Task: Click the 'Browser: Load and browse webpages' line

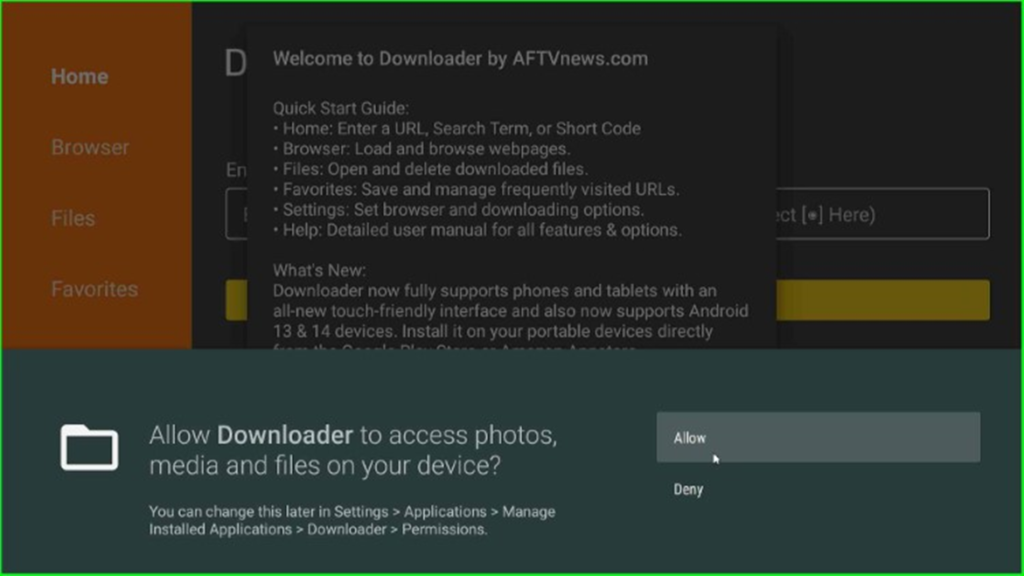Action: tap(421, 149)
